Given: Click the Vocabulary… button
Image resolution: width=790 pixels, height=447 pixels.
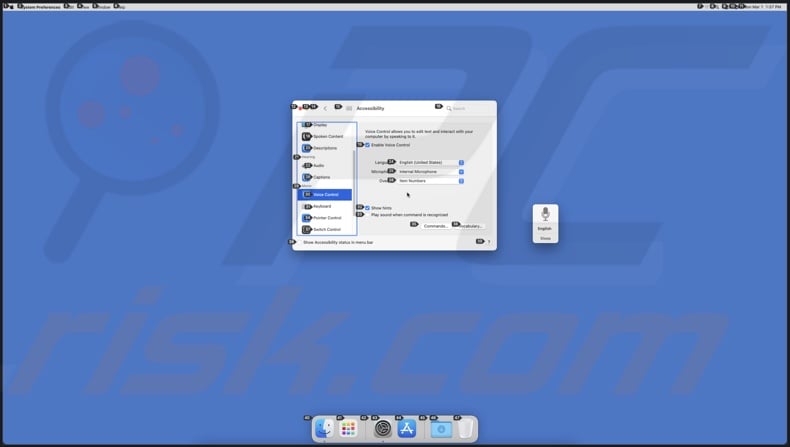Looking at the screenshot, I should (x=472, y=226).
